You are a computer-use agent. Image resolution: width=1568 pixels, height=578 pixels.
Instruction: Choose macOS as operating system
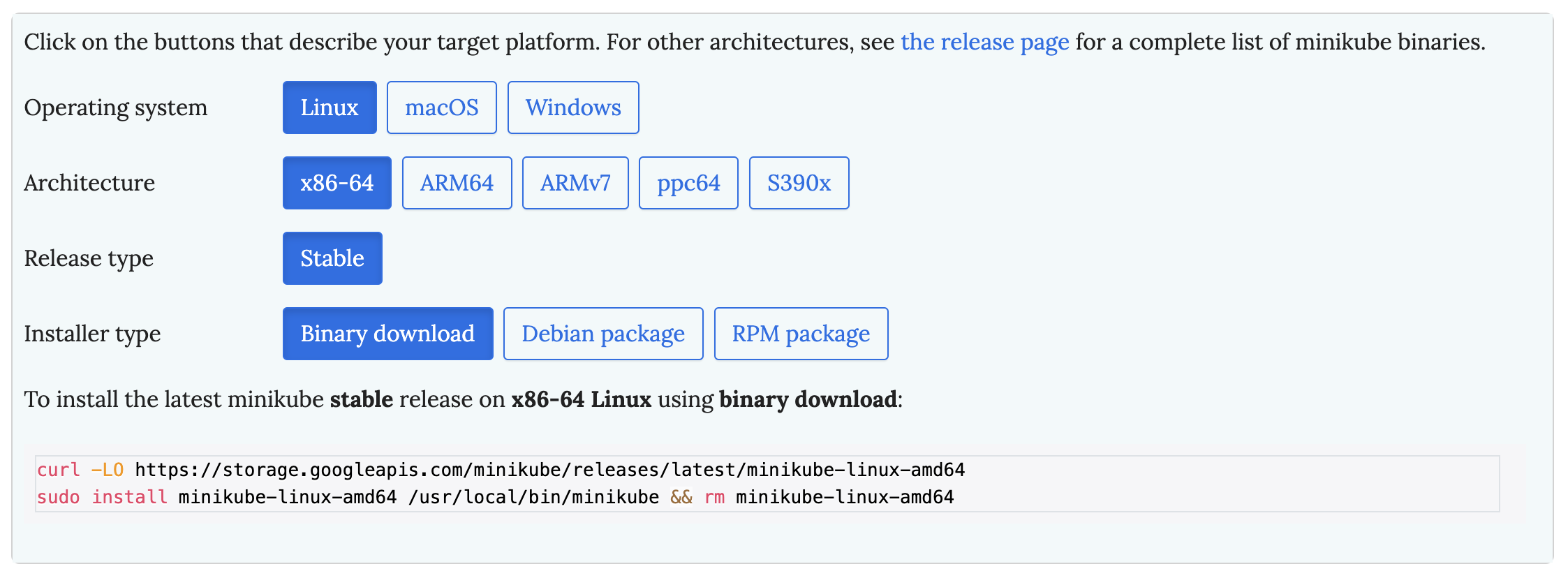(x=442, y=108)
